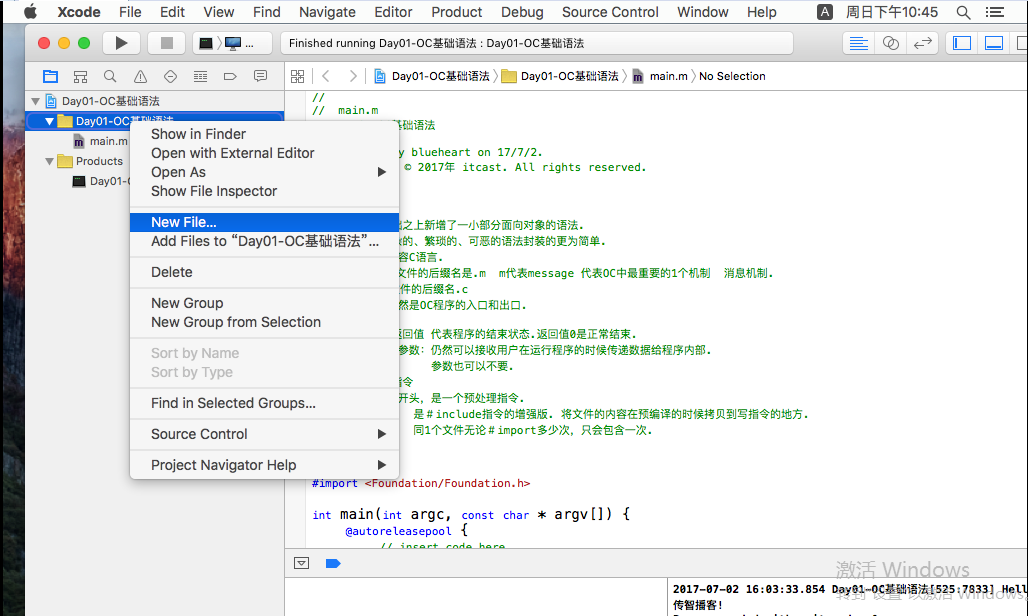Collapse the Products folder
1028x616 pixels.
(x=49, y=161)
